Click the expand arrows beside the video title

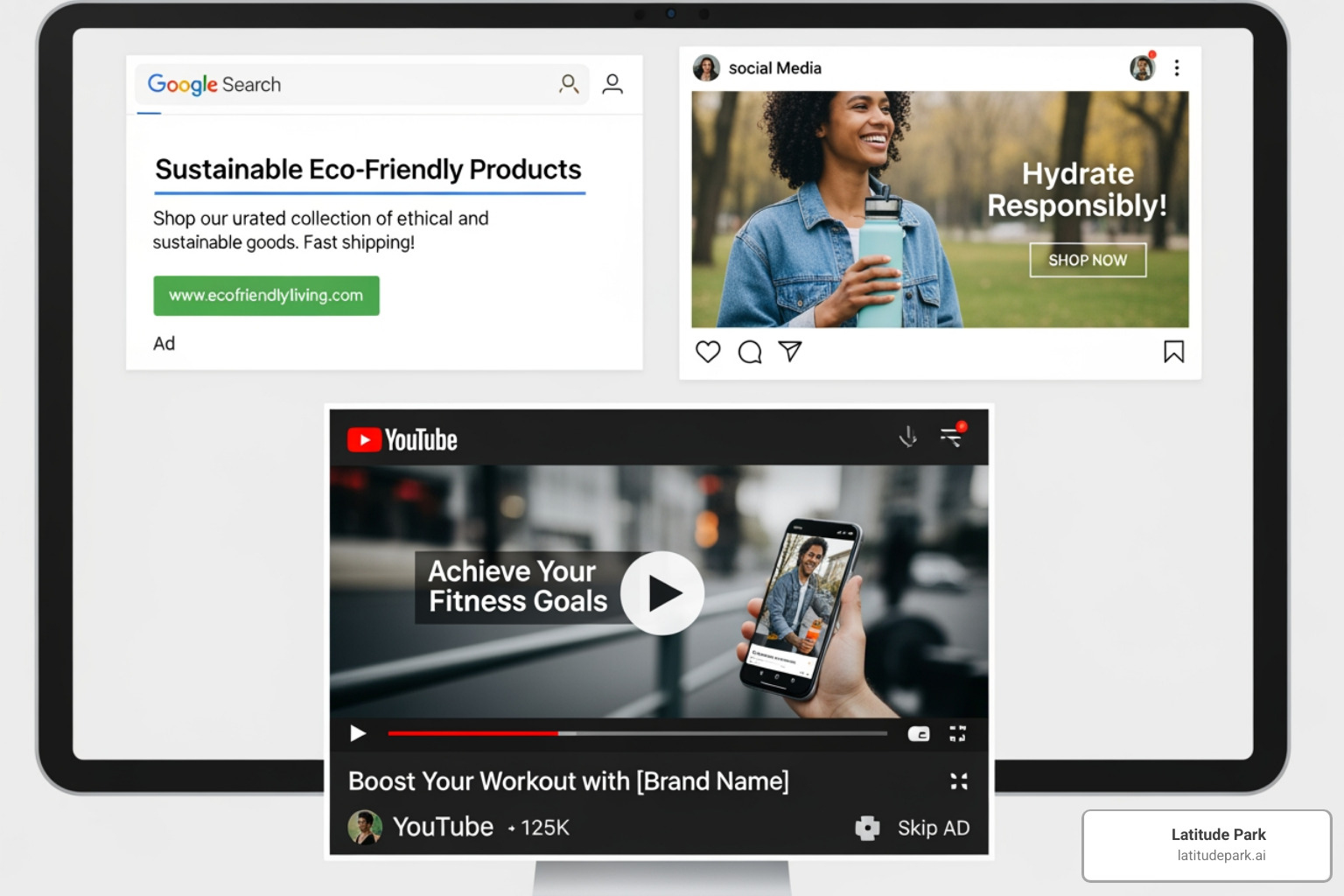959,781
